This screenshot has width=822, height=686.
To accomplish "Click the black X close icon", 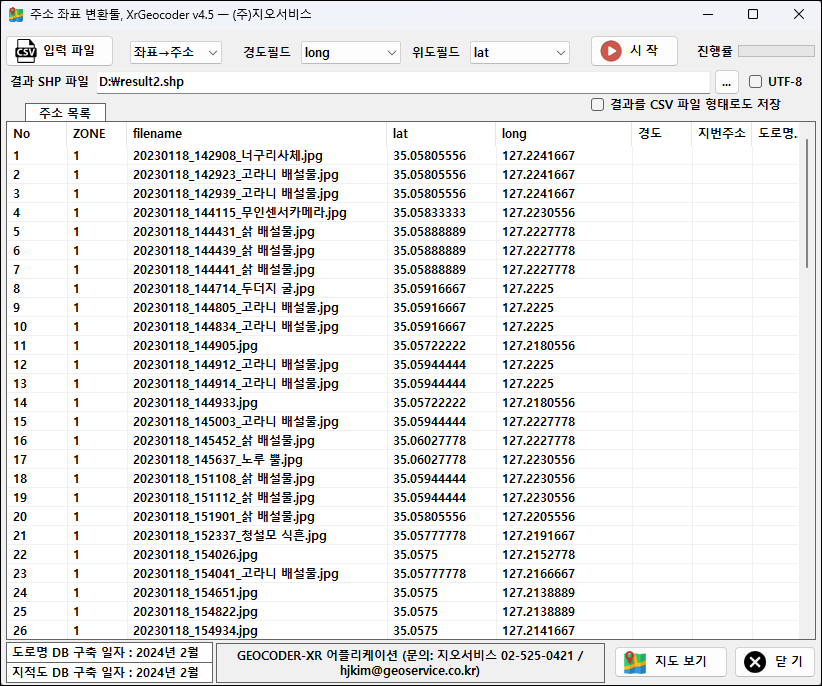I will click(x=755, y=662).
